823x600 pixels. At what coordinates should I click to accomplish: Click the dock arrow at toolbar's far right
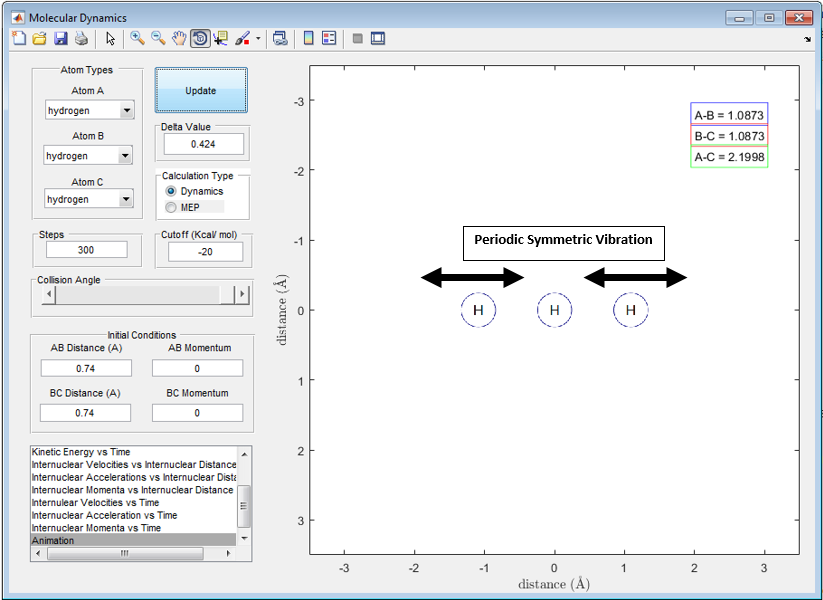807,39
